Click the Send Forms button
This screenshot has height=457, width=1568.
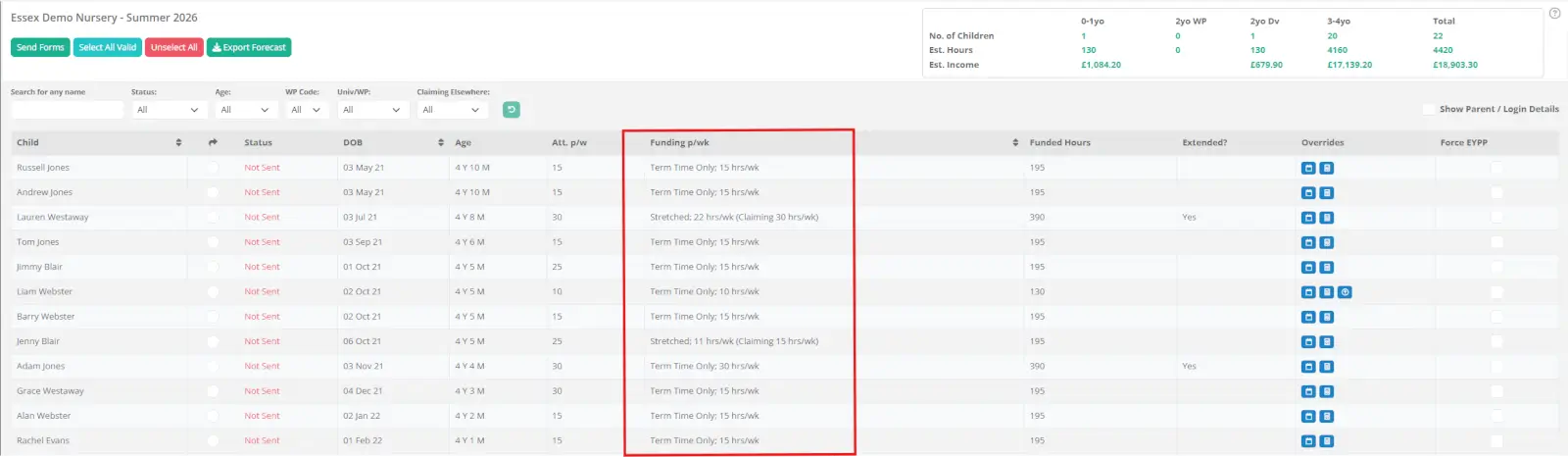point(40,47)
